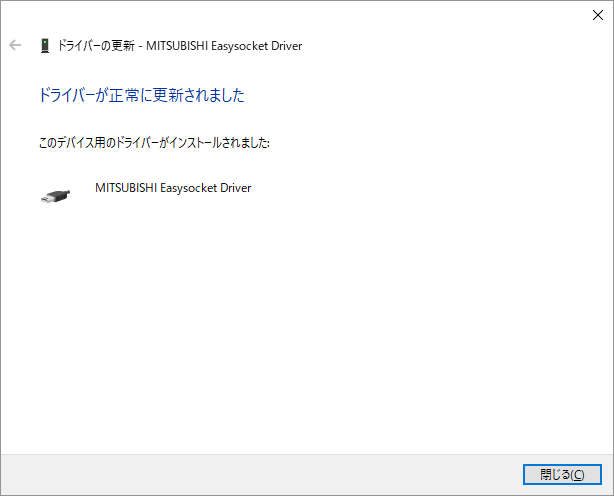Click the word Driver in the installed driver name
The height and width of the screenshot is (496, 614).
(236, 187)
